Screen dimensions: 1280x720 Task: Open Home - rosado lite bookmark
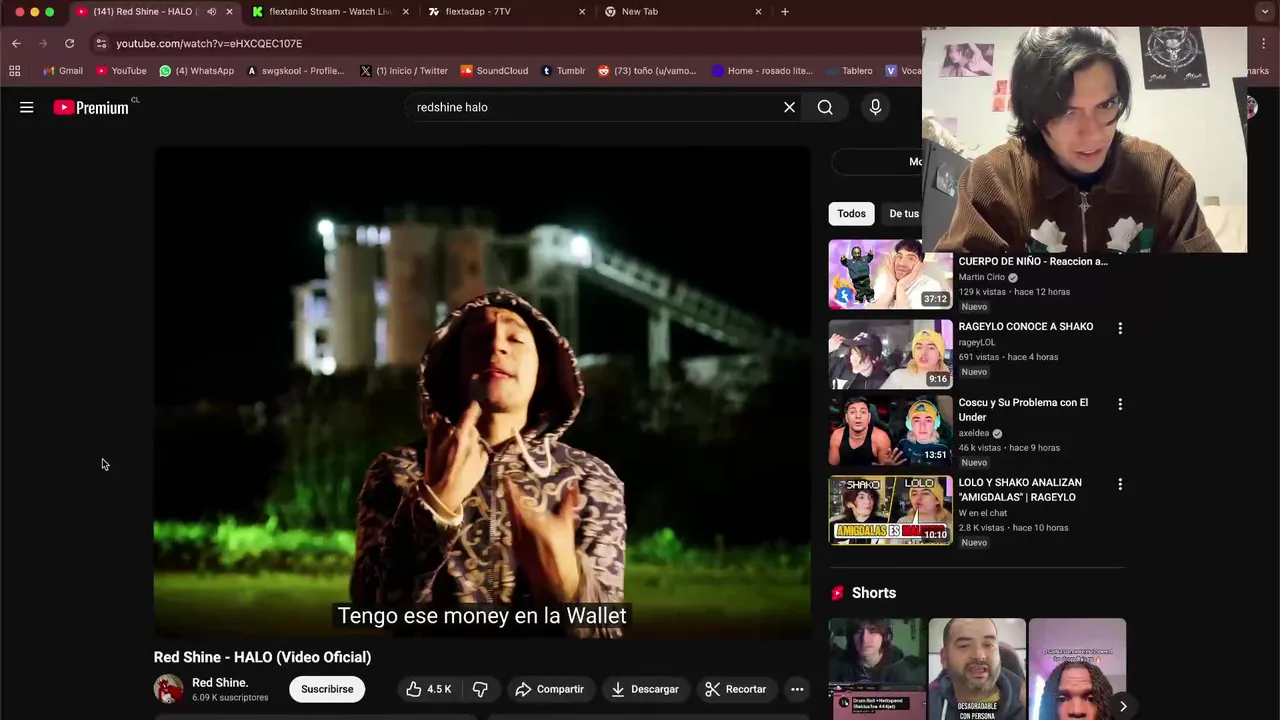click(762, 71)
